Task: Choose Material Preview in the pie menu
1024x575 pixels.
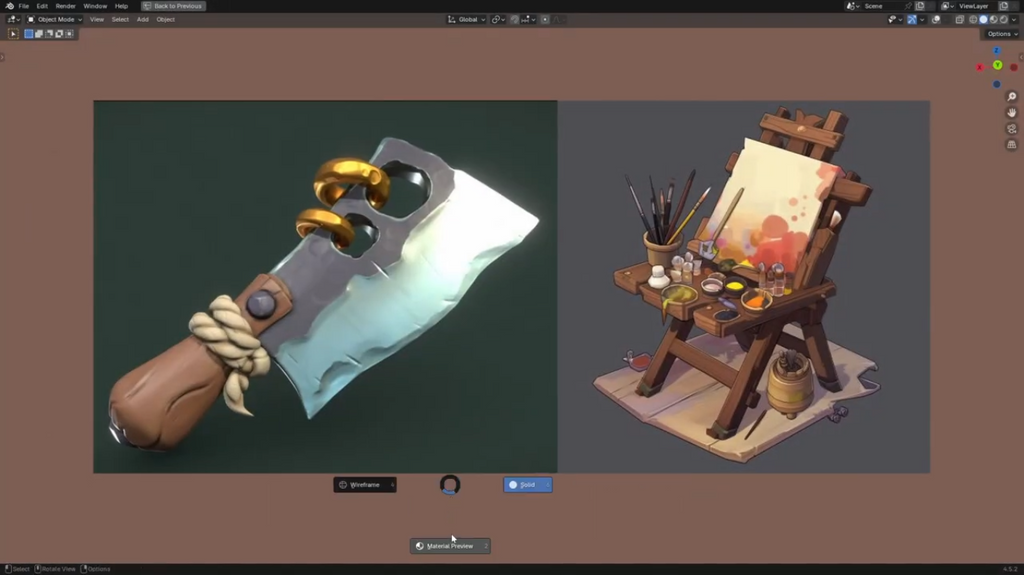Action: pyautogui.click(x=450, y=546)
